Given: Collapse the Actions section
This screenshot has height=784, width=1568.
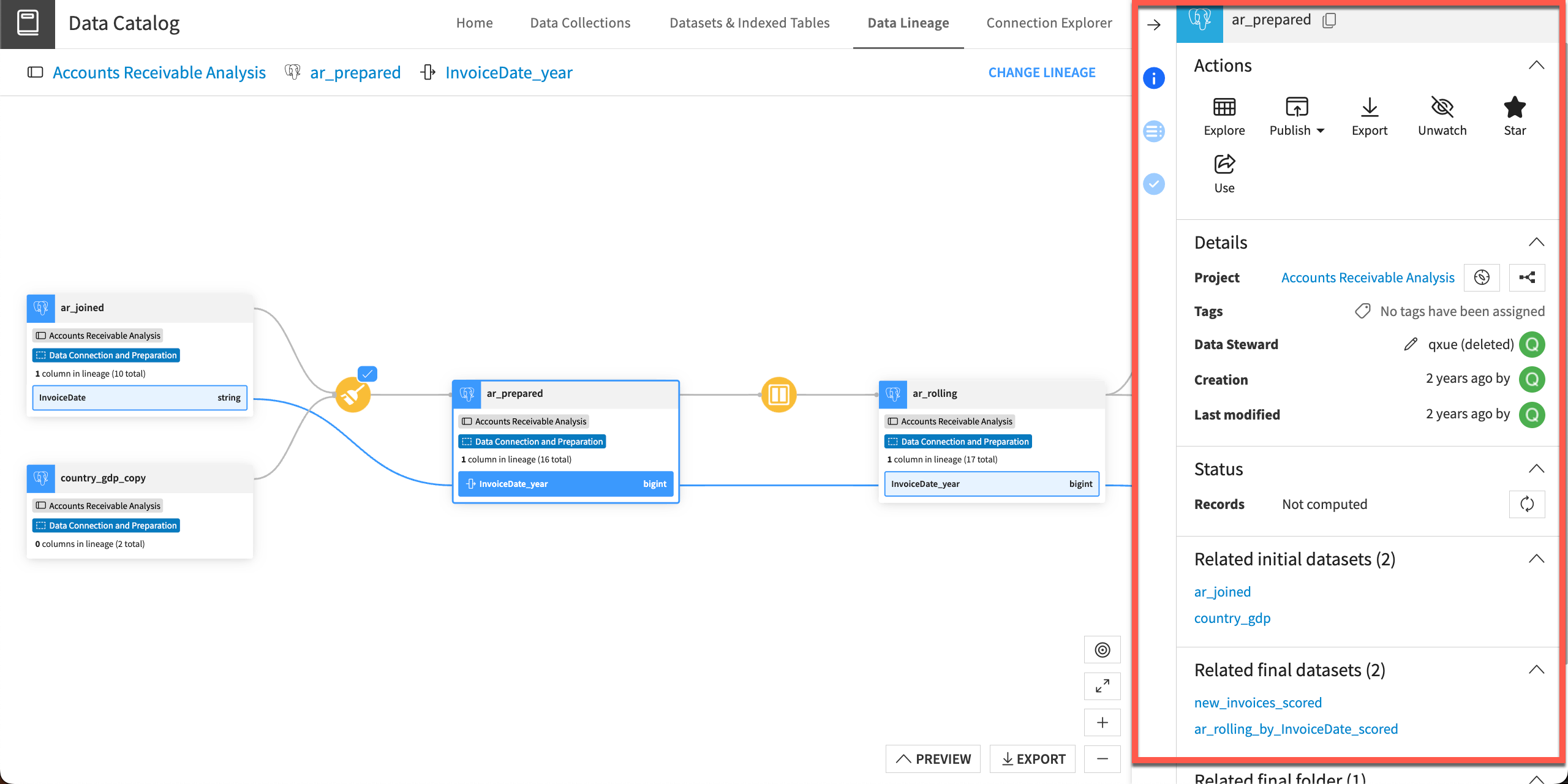Looking at the screenshot, I should (1536, 65).
